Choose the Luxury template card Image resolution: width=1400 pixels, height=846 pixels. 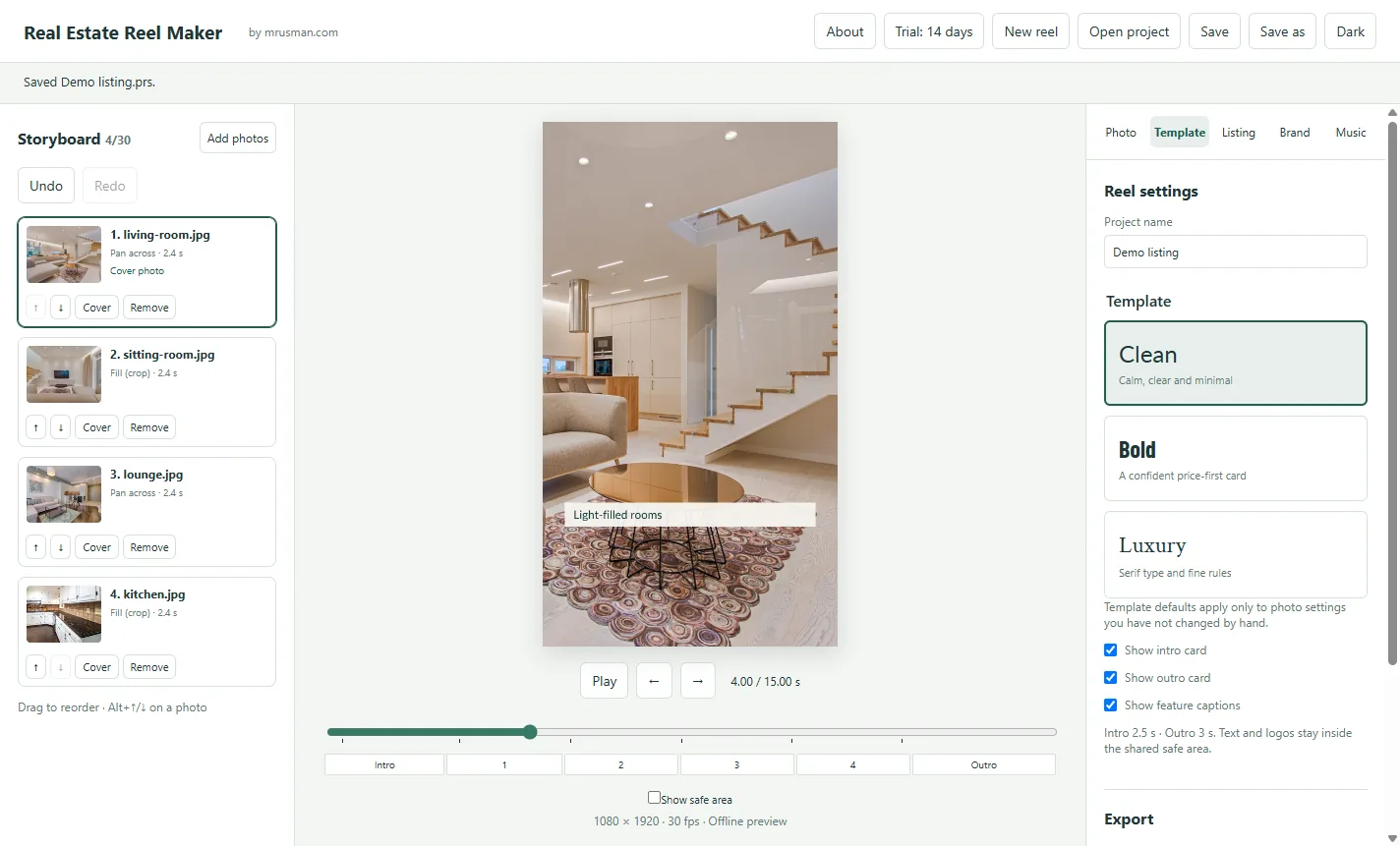click(x=1236, y=554)
